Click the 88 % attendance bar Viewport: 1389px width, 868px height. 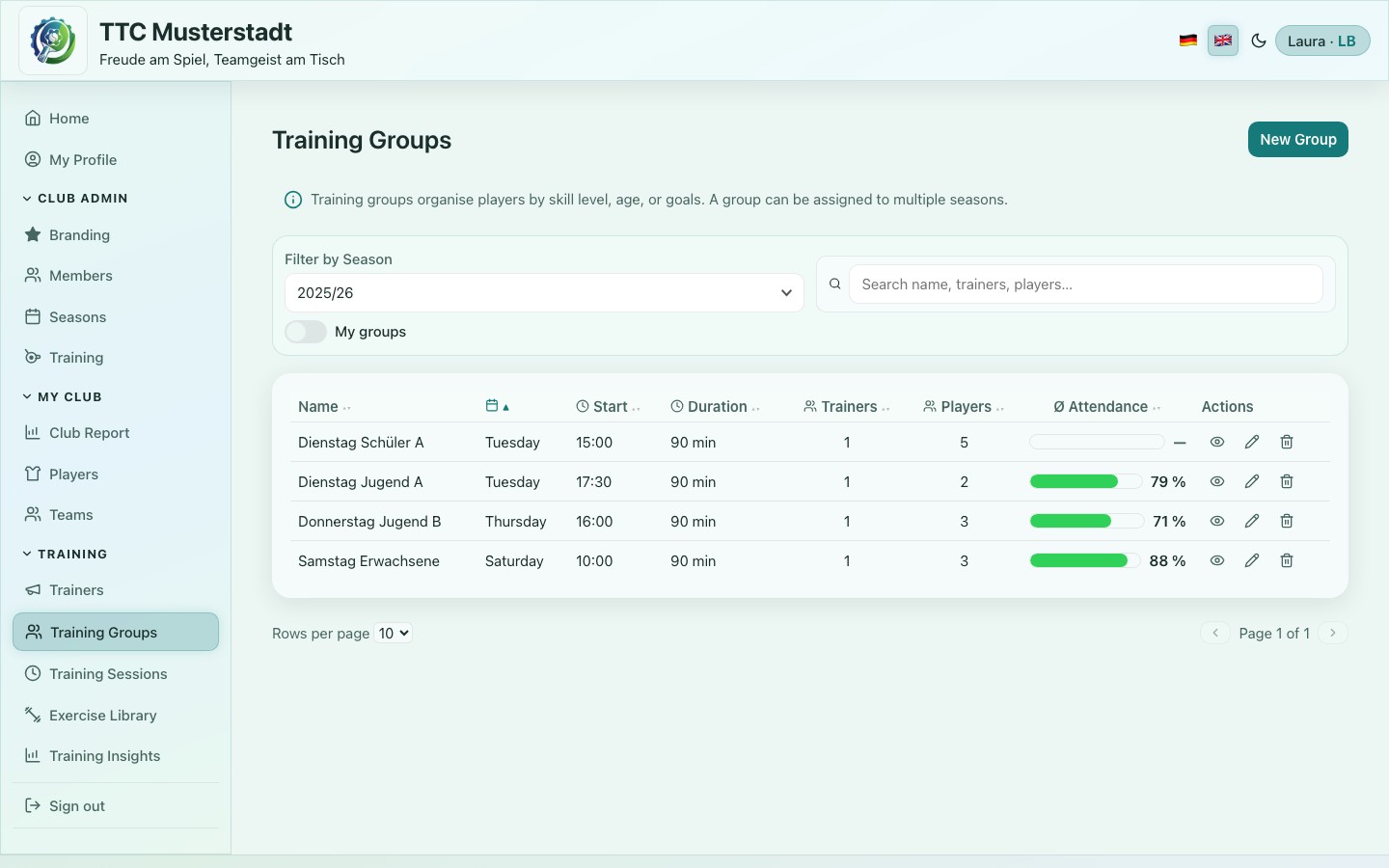1086,560
